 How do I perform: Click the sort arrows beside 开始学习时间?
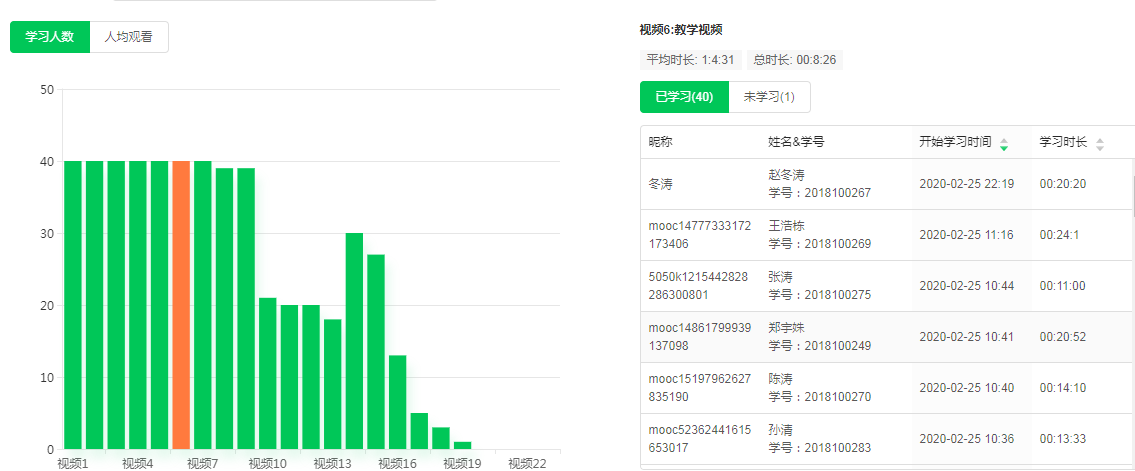[1003, 143]
